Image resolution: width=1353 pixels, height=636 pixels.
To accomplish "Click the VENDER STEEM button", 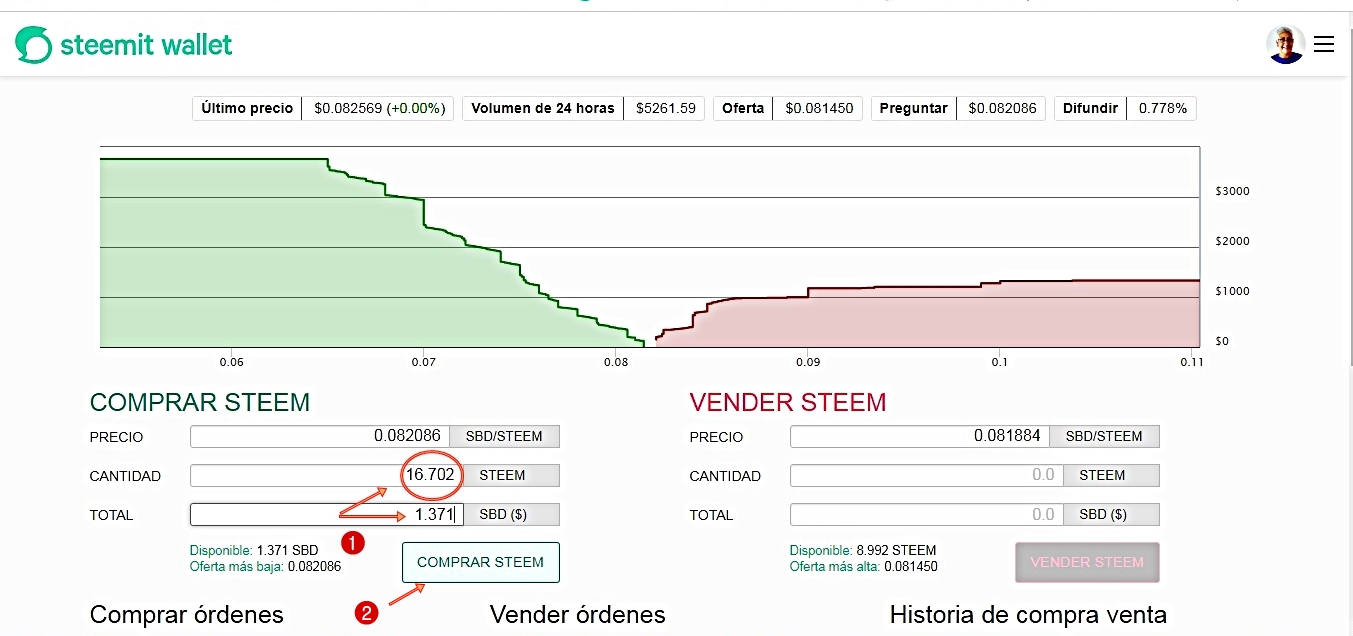I will point(1087,562).
